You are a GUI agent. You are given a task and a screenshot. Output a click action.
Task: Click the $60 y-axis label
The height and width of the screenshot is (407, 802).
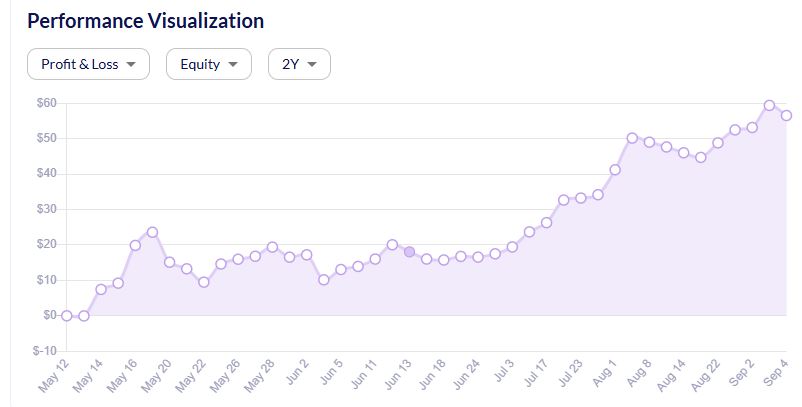45,103
